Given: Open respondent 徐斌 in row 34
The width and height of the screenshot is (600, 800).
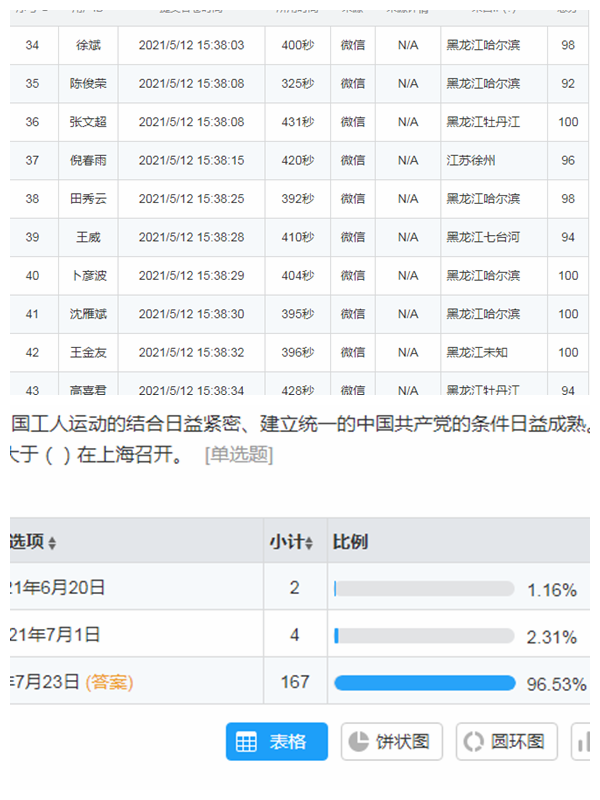Looking at the screenshot, I should [89, 46].
